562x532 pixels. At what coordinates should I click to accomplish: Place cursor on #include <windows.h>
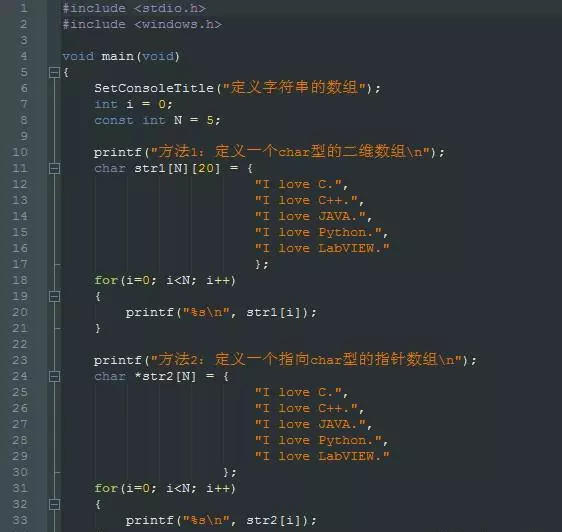click(142, 24)
